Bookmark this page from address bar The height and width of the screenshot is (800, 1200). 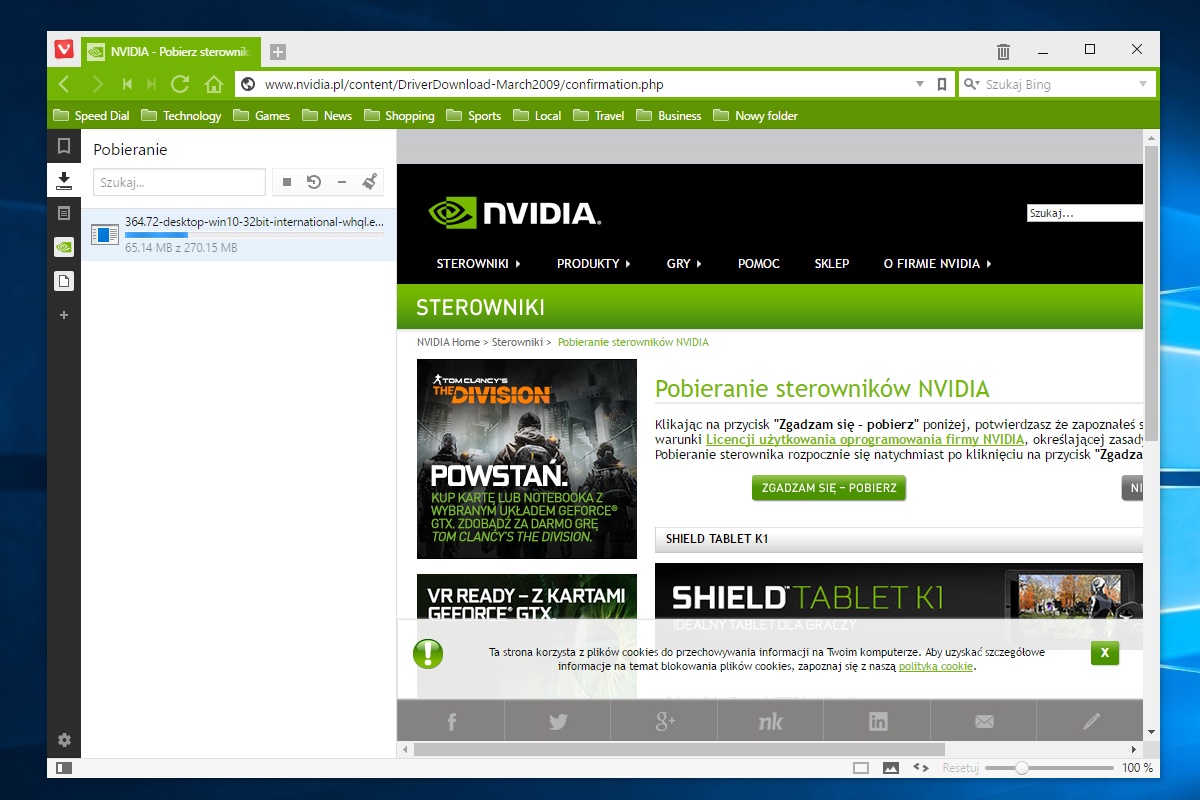click(941, 84)
